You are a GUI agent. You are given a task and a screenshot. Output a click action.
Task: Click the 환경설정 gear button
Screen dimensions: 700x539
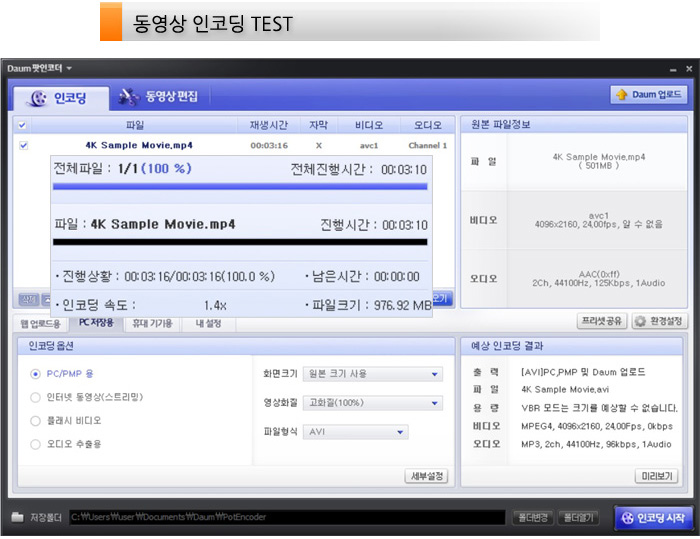click(658, 321)
